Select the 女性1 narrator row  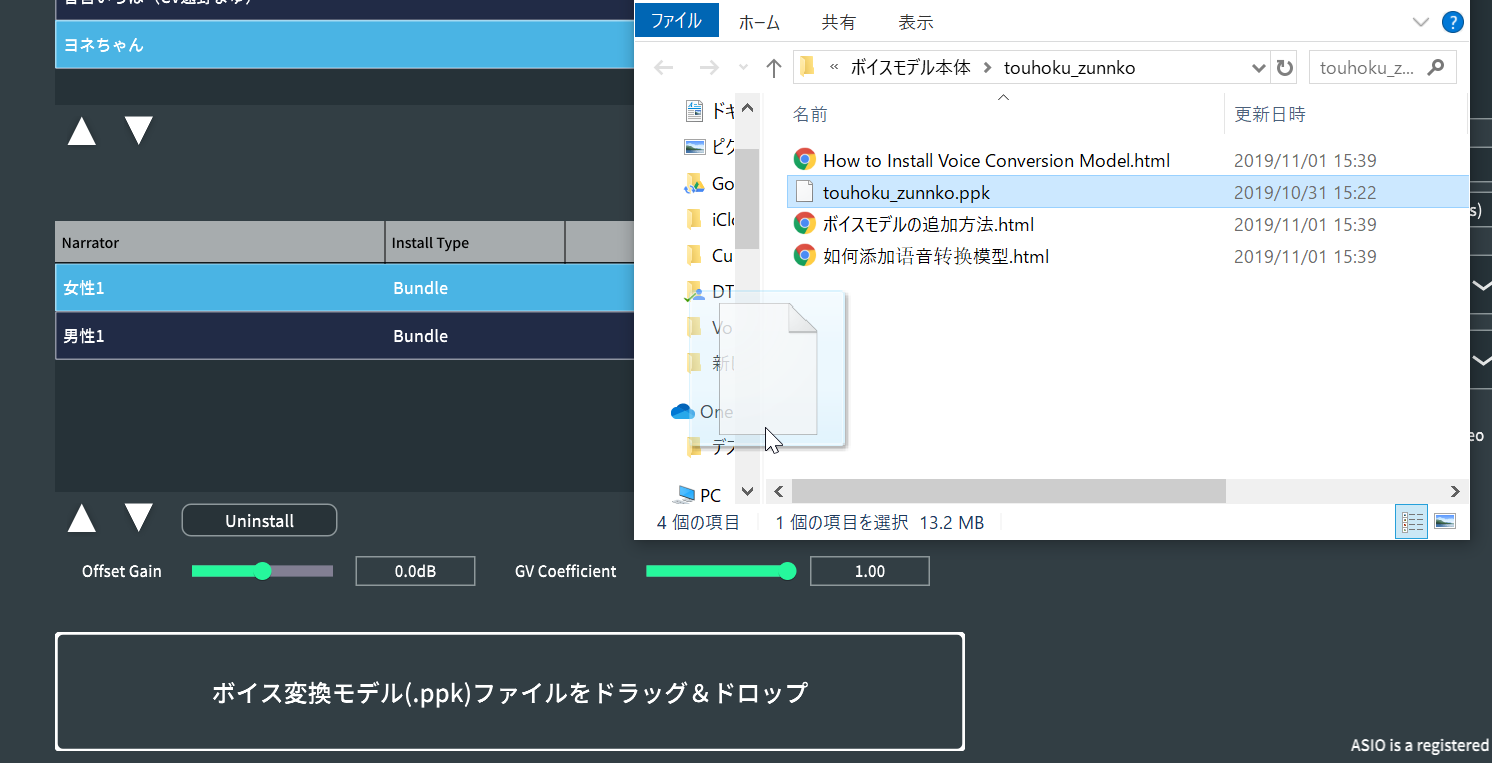pyautogui.click(x=345, y=288)
